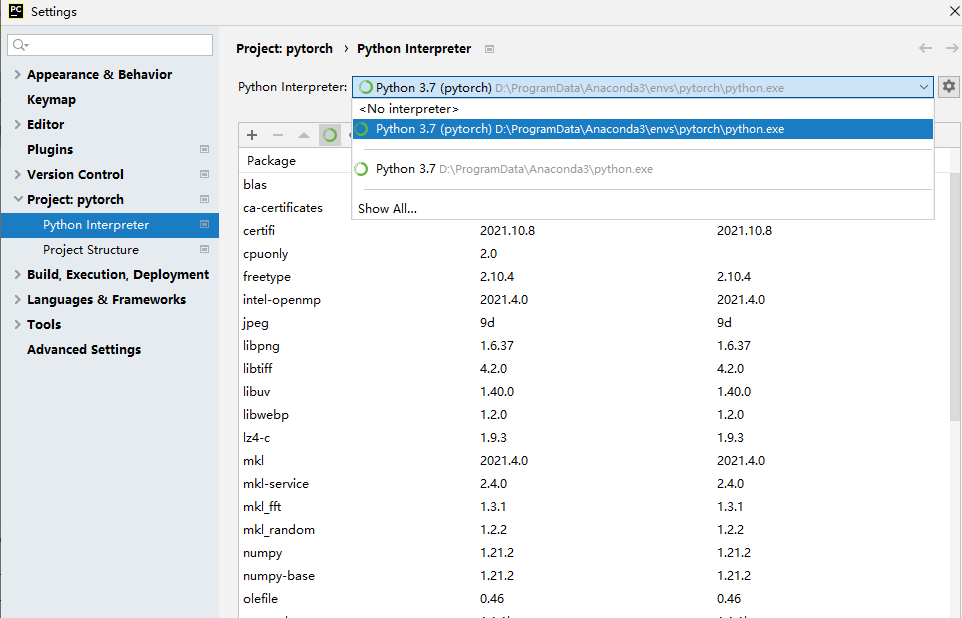Select the cpuonly package row
The height and width of the screenshot is (618, 962).
click(x=594, y=253)
